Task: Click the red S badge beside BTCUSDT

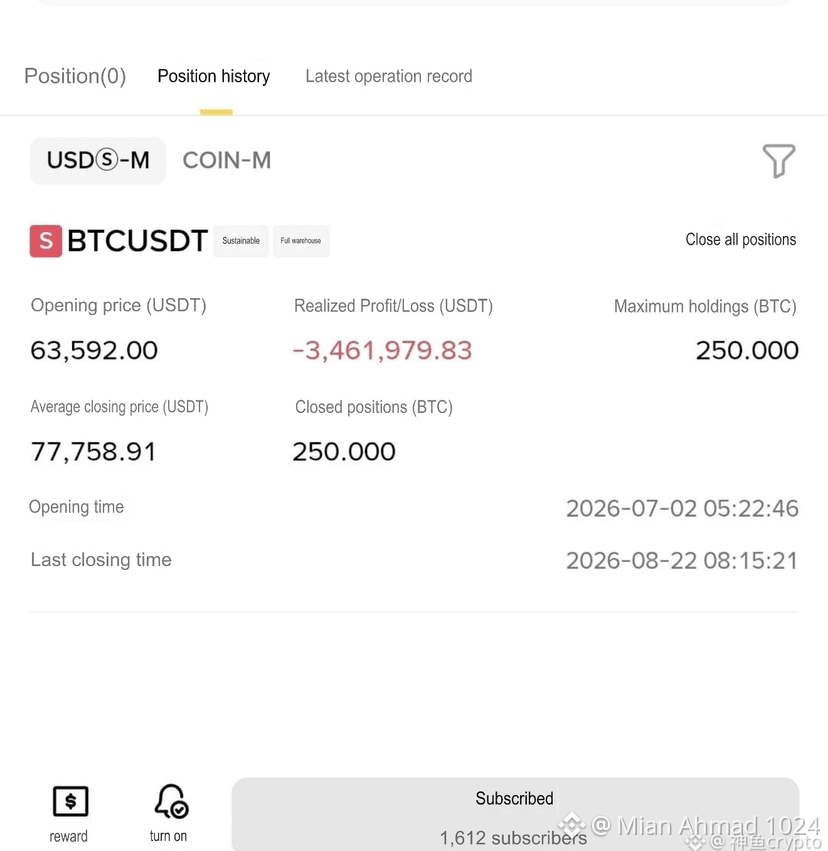Action: [x=46, y=241]
